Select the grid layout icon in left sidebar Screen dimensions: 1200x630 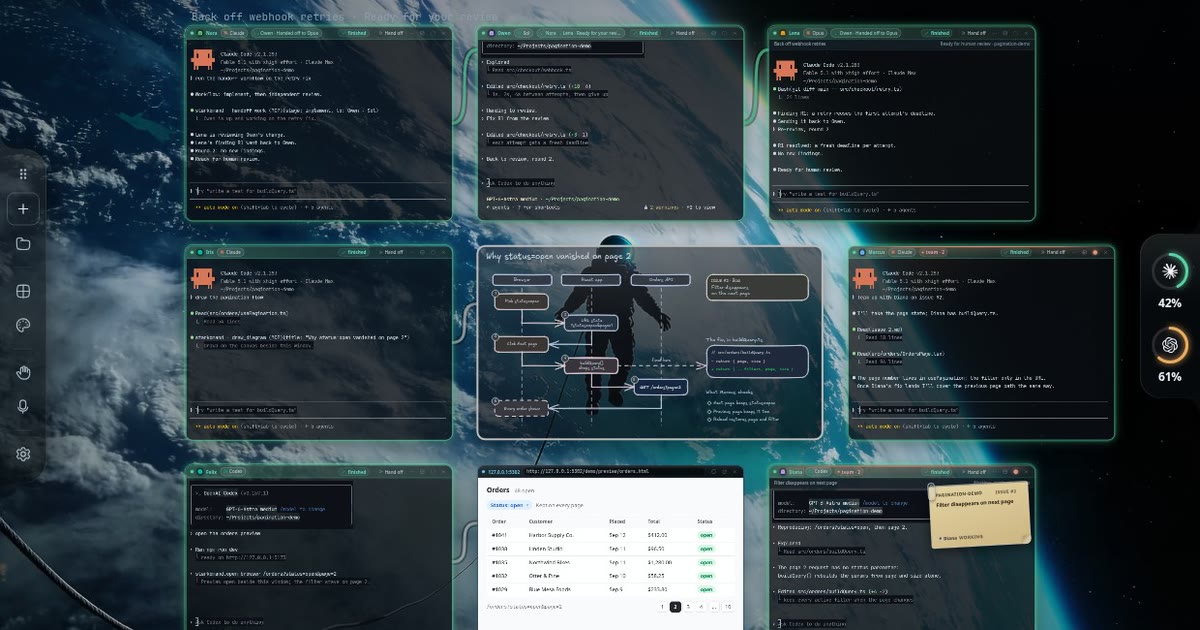click(23, 291)
